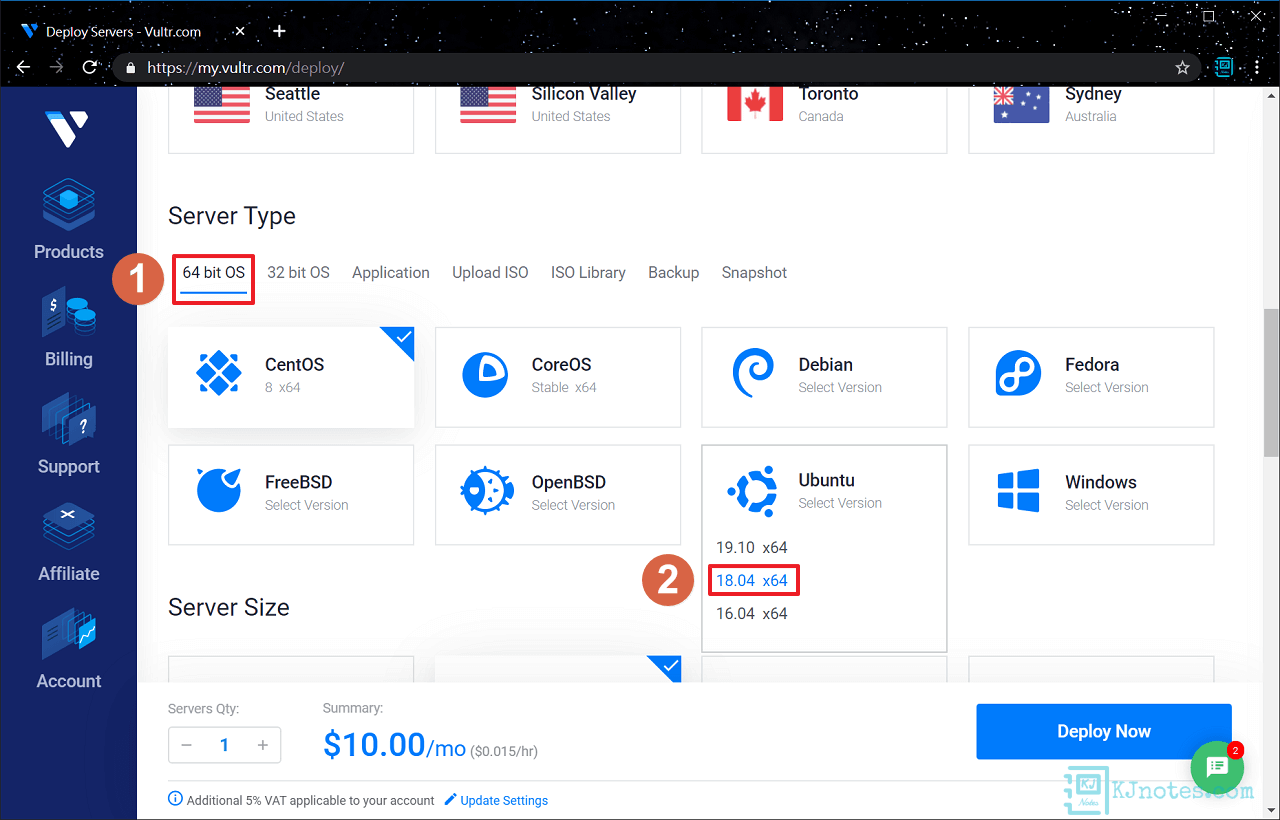This screenshot has width=1280, height=820.
Task: Open the live chat bubble icon
Action: pos(1217,767)
